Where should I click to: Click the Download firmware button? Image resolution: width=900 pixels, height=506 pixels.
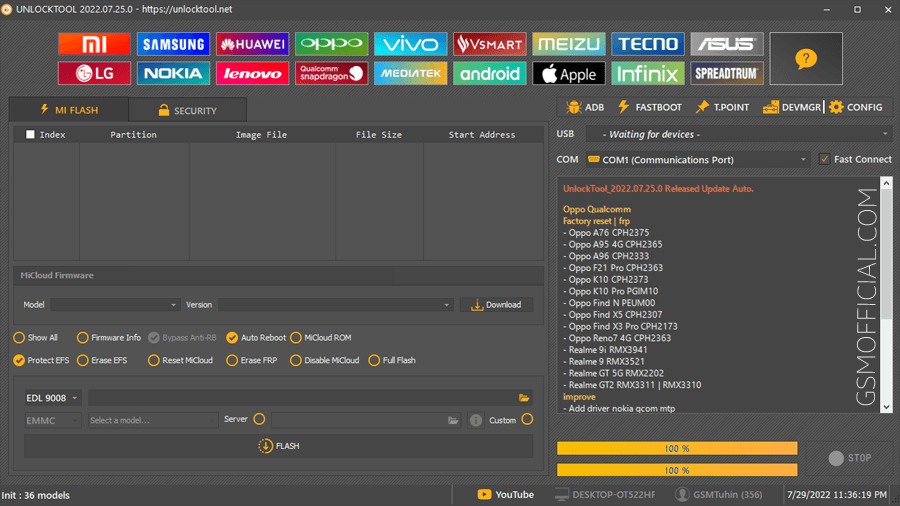pos(496,305)
